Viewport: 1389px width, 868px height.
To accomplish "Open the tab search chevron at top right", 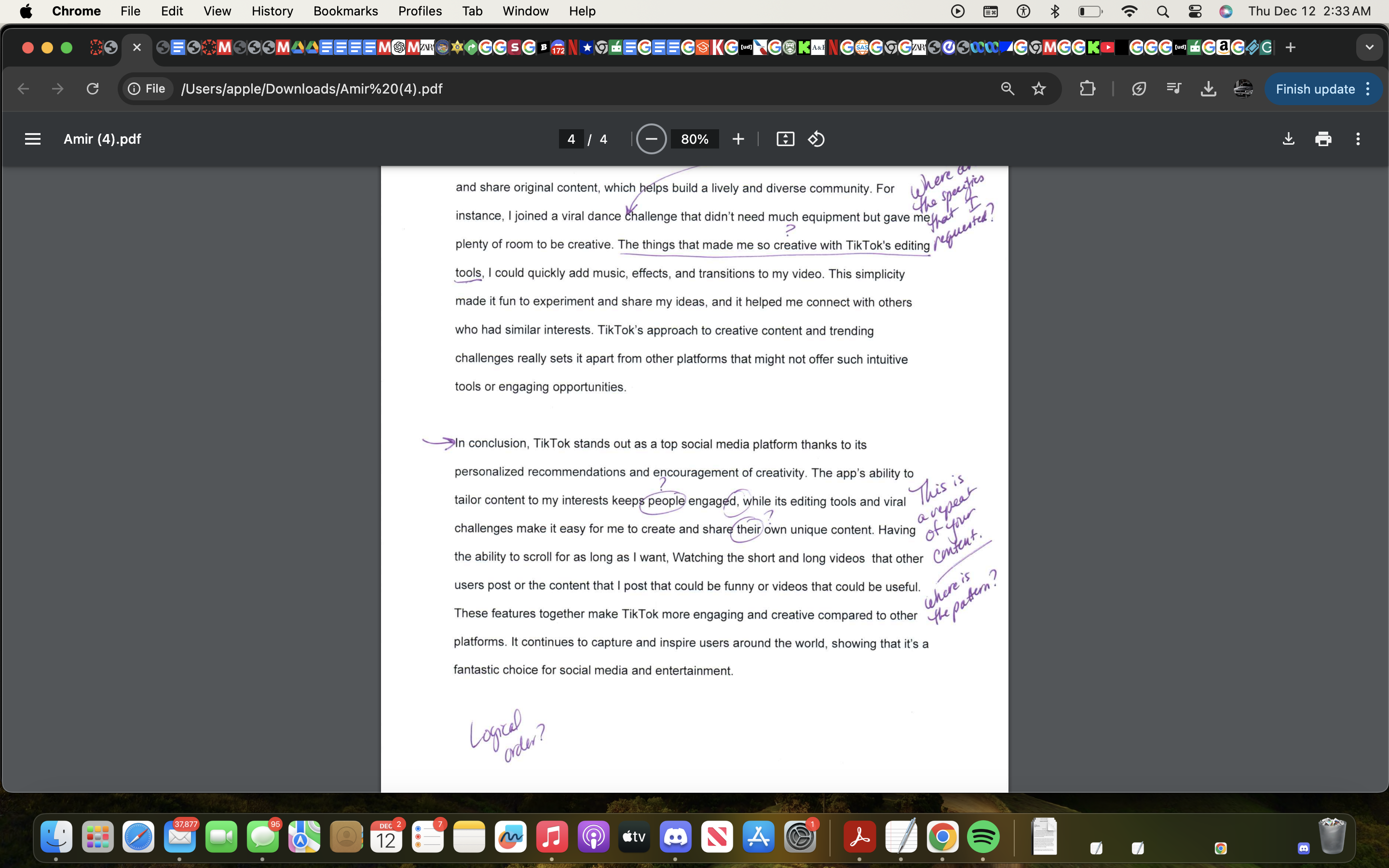I will (x=1370, y=47).
